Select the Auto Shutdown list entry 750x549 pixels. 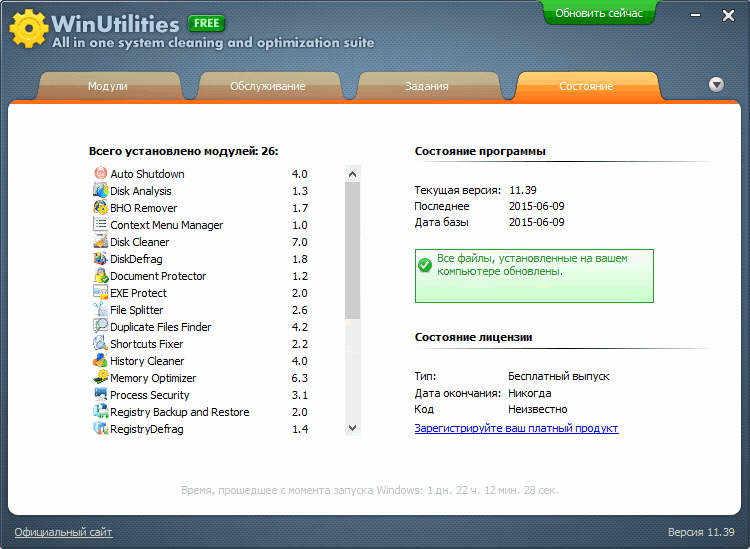tap(201, 174)
